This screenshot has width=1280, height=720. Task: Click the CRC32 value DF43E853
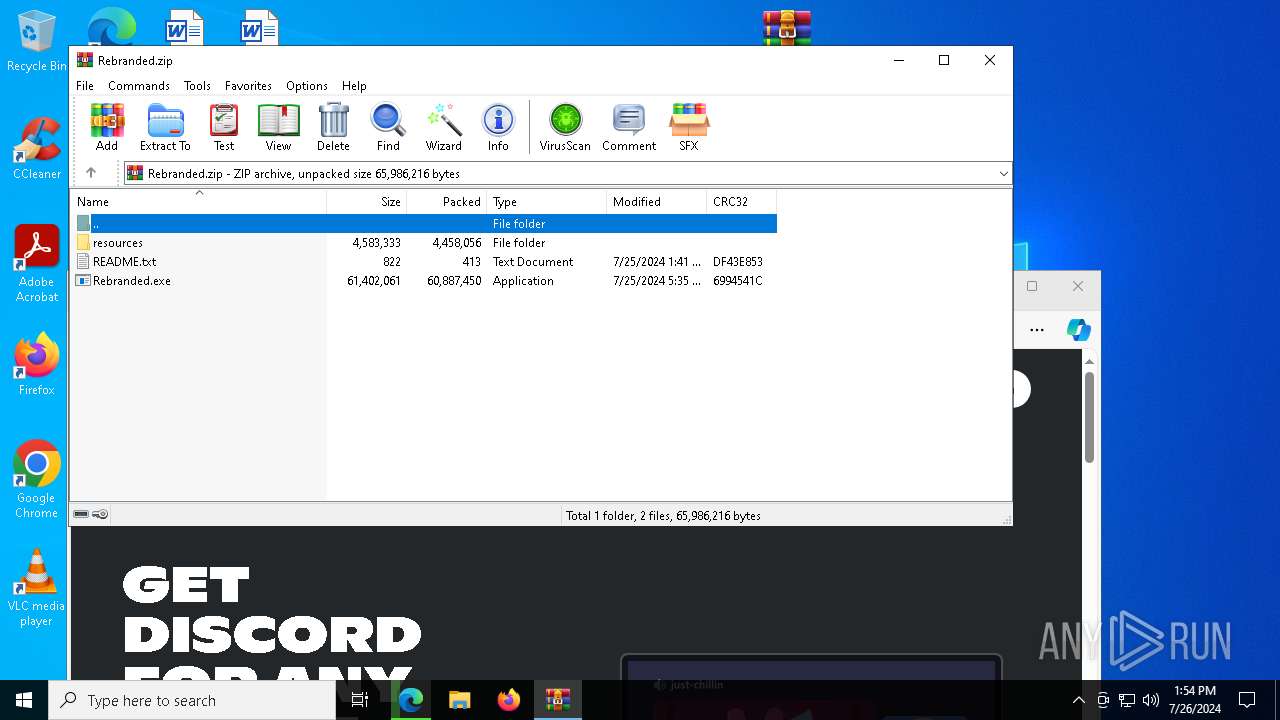(738, 262)
